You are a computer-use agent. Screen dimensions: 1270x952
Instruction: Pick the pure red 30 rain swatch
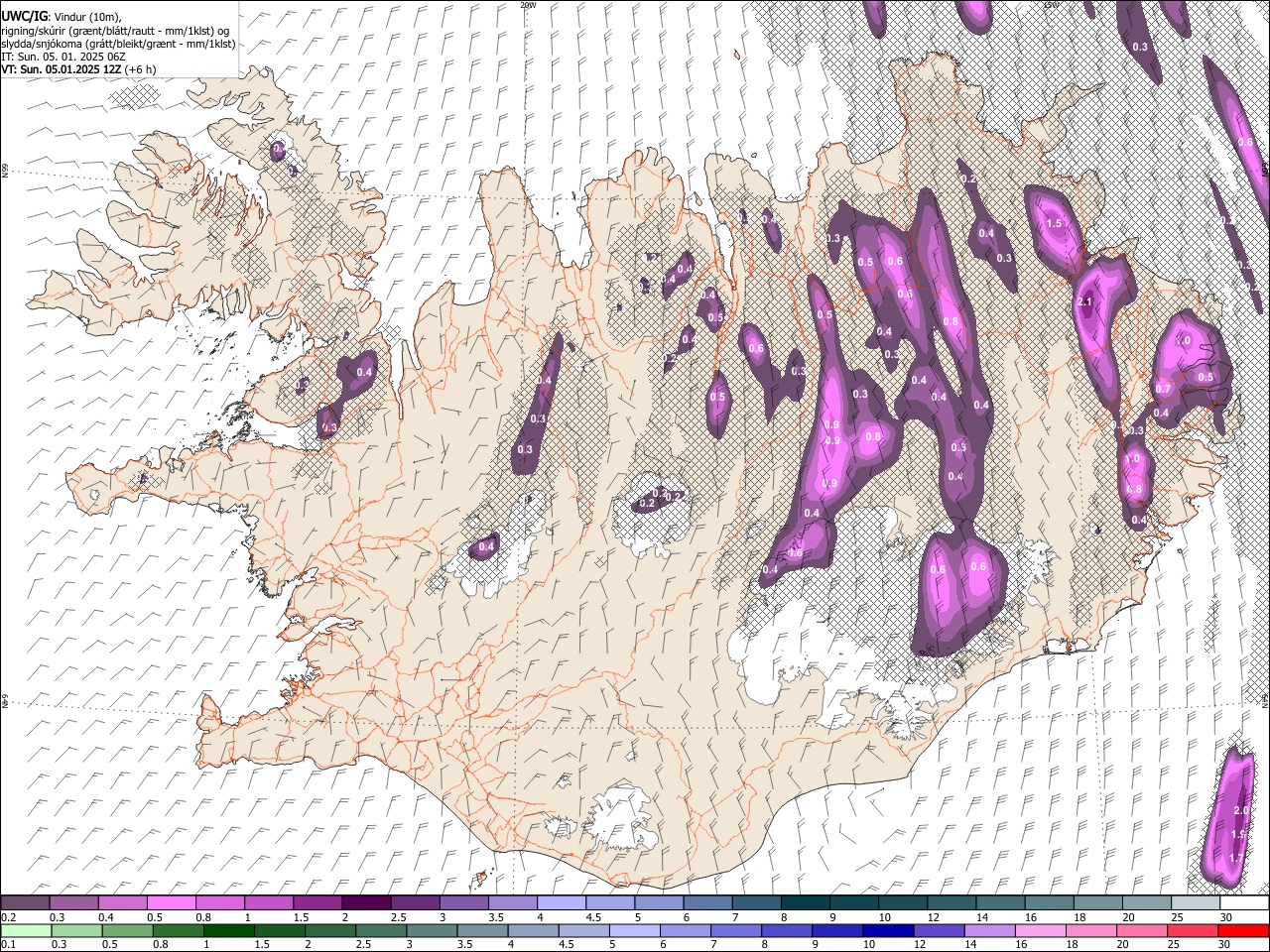[1243, 930]
